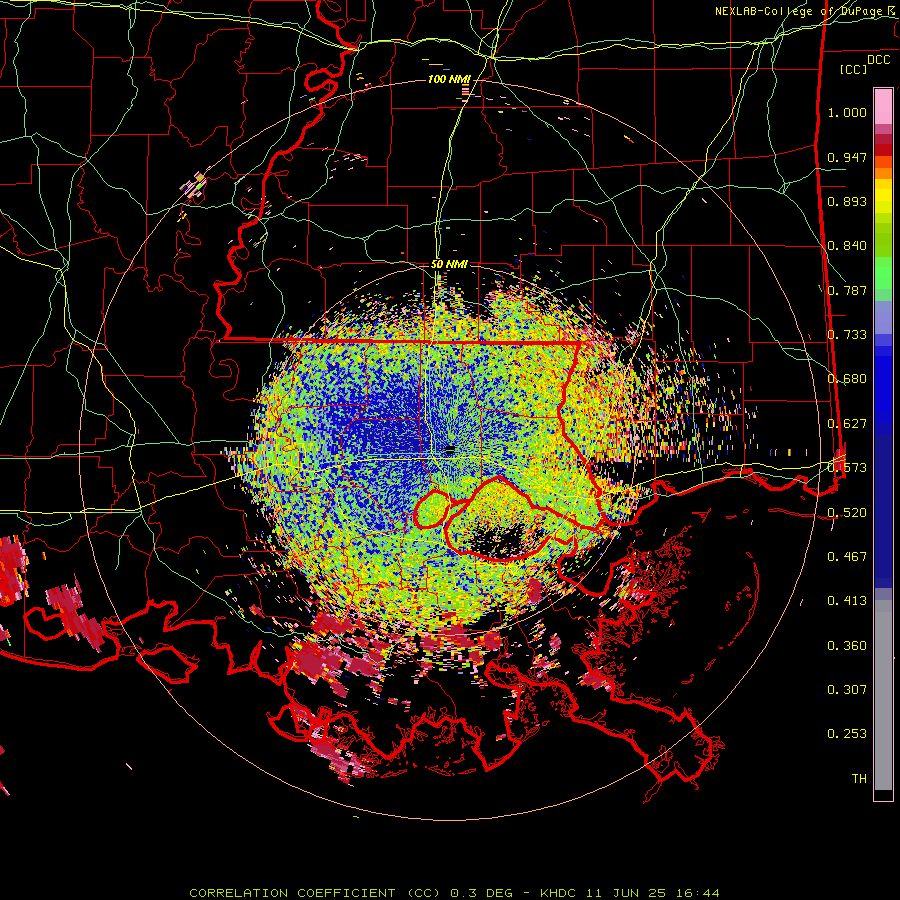Select the 0.893 legend value

[x=847, y=201]
